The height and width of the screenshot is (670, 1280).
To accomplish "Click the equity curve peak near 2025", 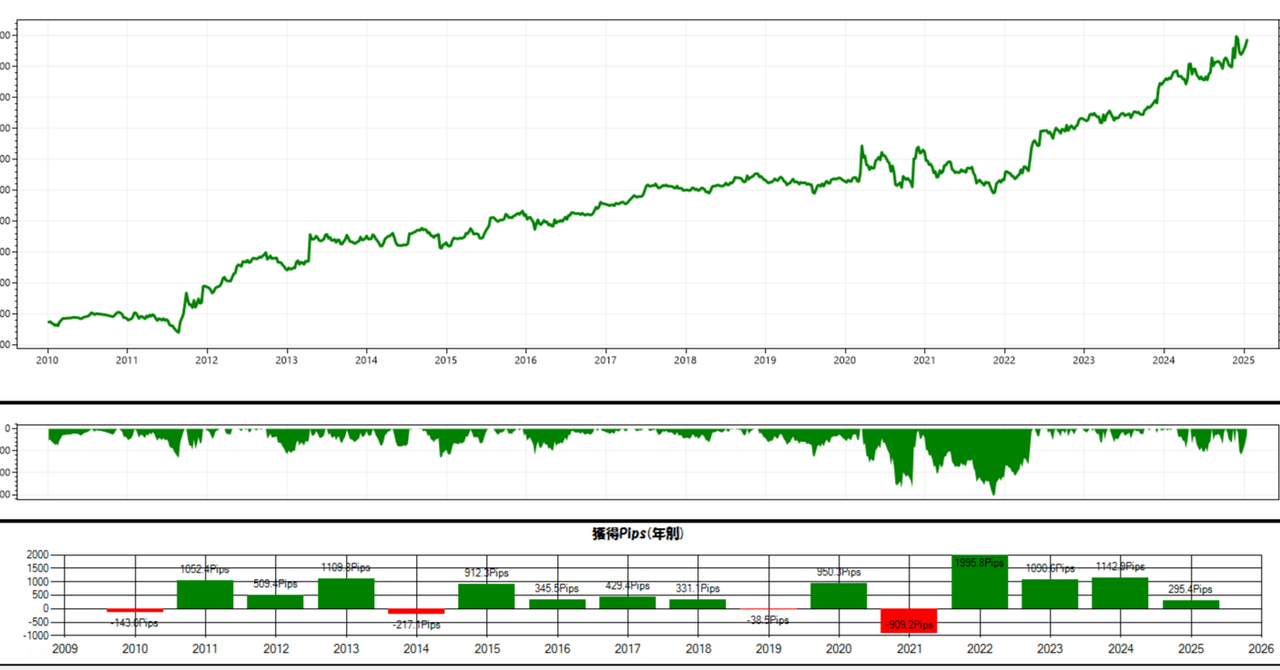I will tap(1236, 38).
